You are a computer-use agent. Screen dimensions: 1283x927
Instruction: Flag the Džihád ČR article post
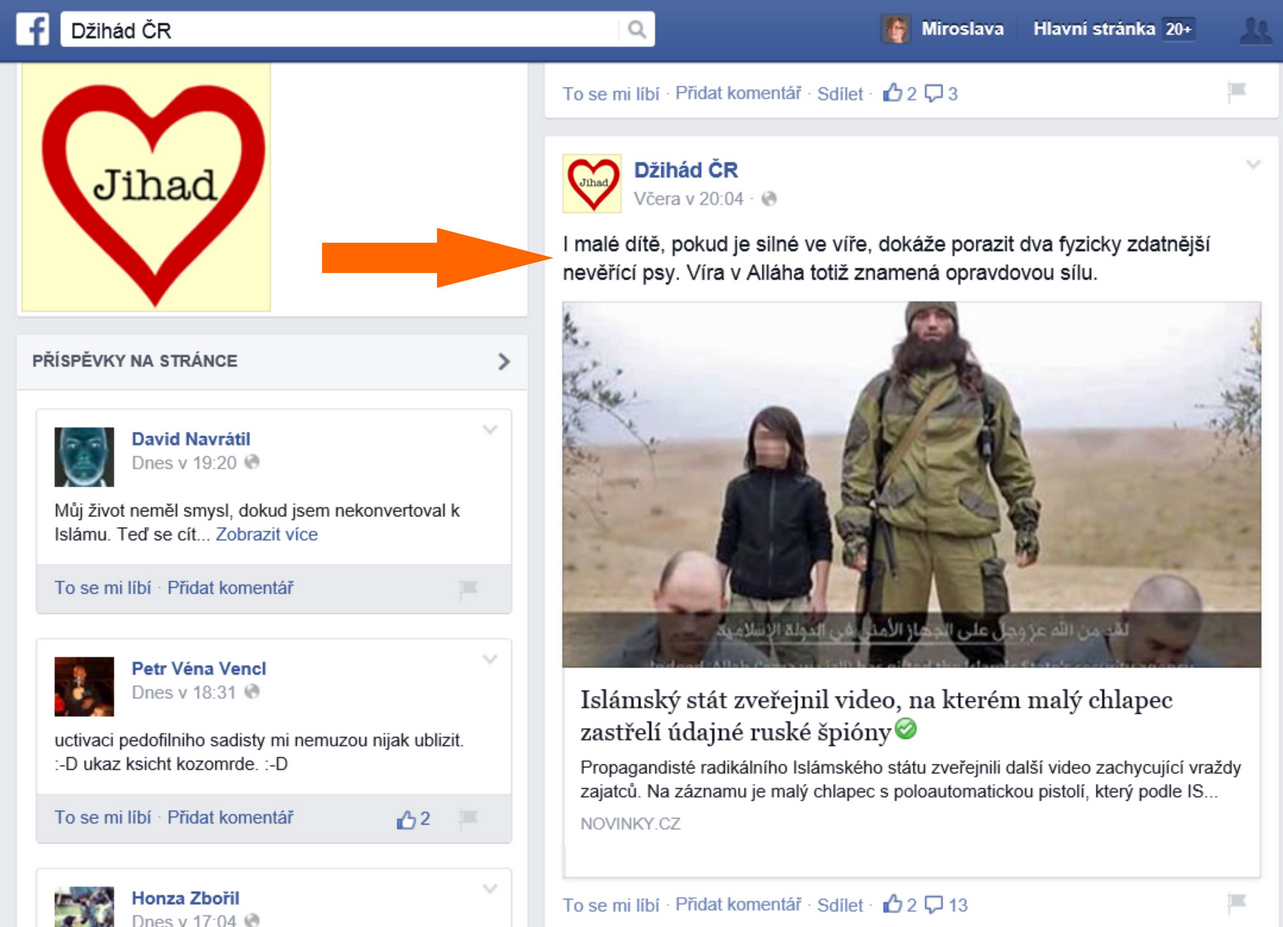pos(1237,904)
